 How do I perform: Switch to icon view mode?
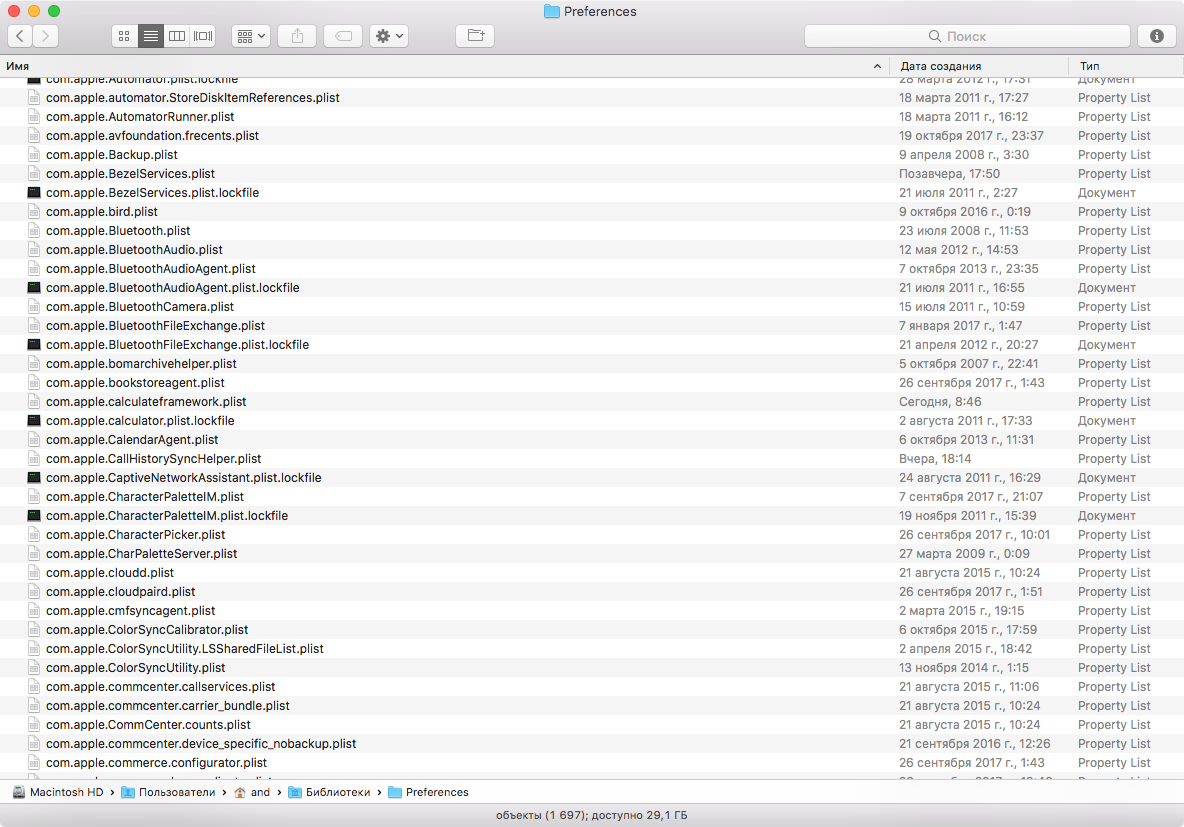tap(124, 36)
